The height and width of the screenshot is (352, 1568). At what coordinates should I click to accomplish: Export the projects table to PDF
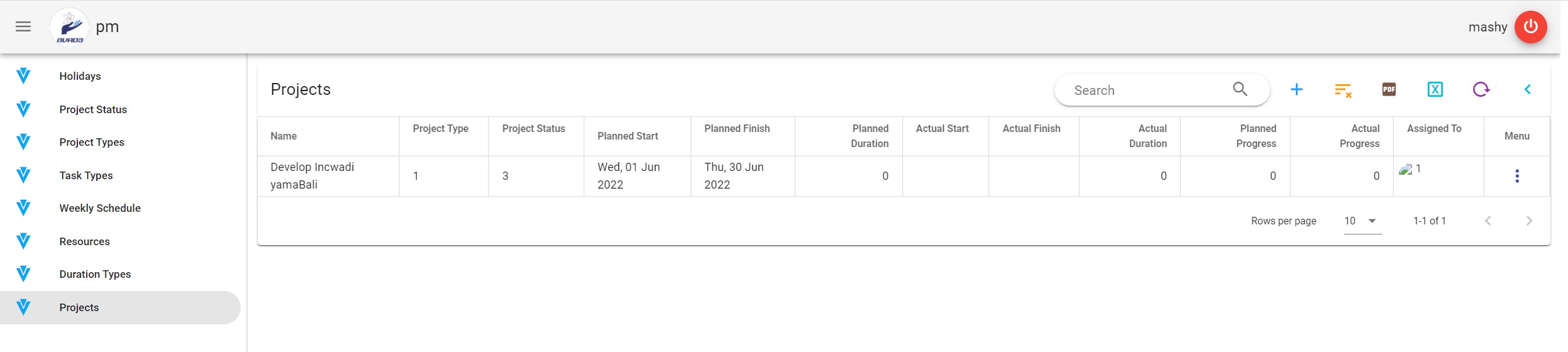click(1389, 90)
